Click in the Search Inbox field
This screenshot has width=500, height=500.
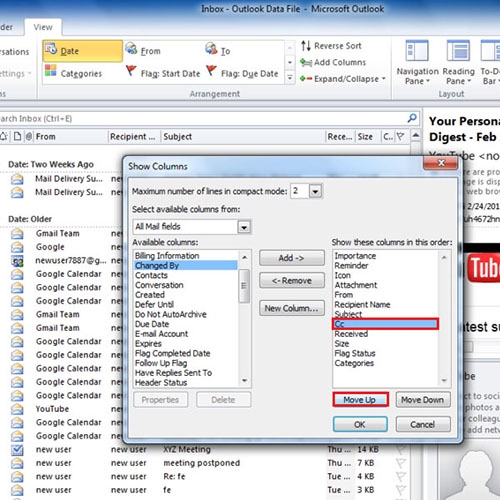pos(203,118)
